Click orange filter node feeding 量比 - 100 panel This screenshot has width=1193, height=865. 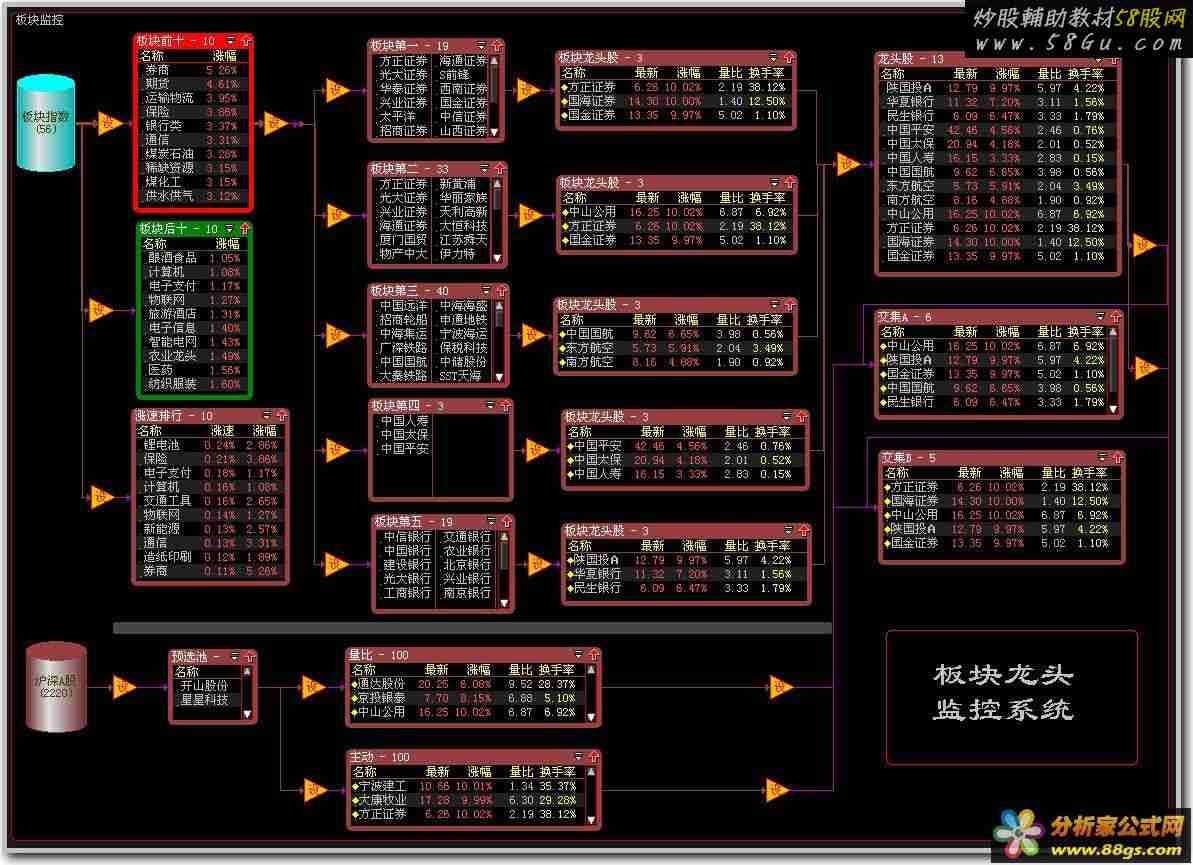coord(313,687)
